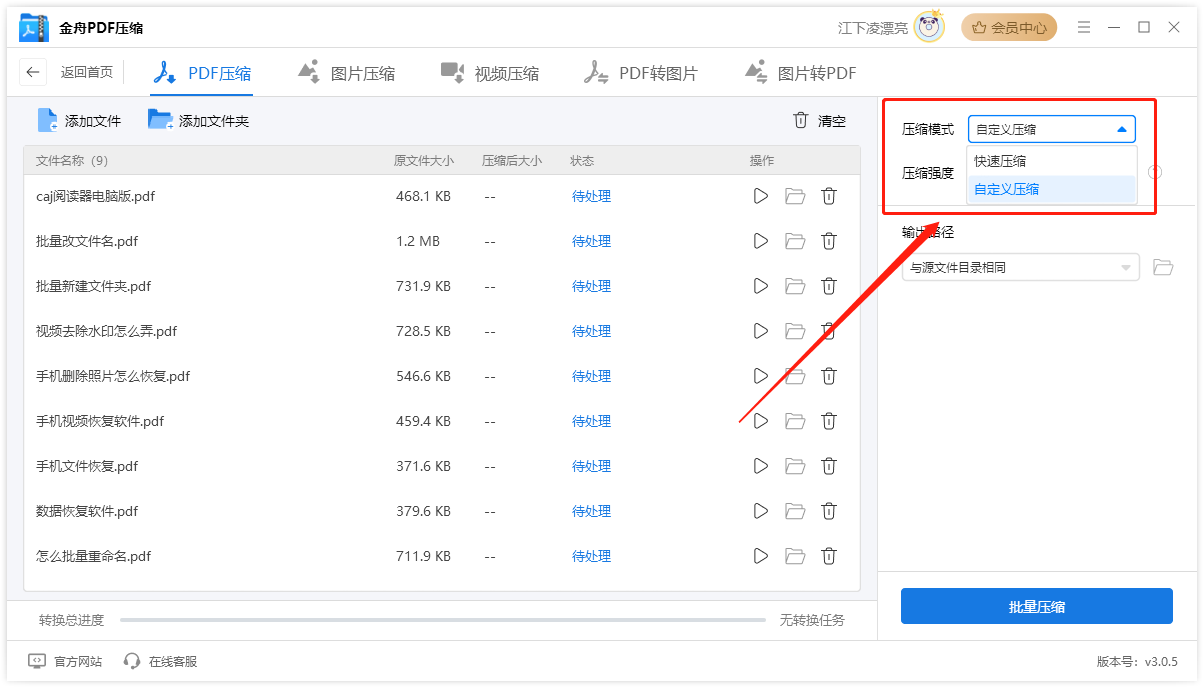The image size is (1204, 688).
Task: Click the 批量压缩 button
Action: click(x=1036, y=606)
